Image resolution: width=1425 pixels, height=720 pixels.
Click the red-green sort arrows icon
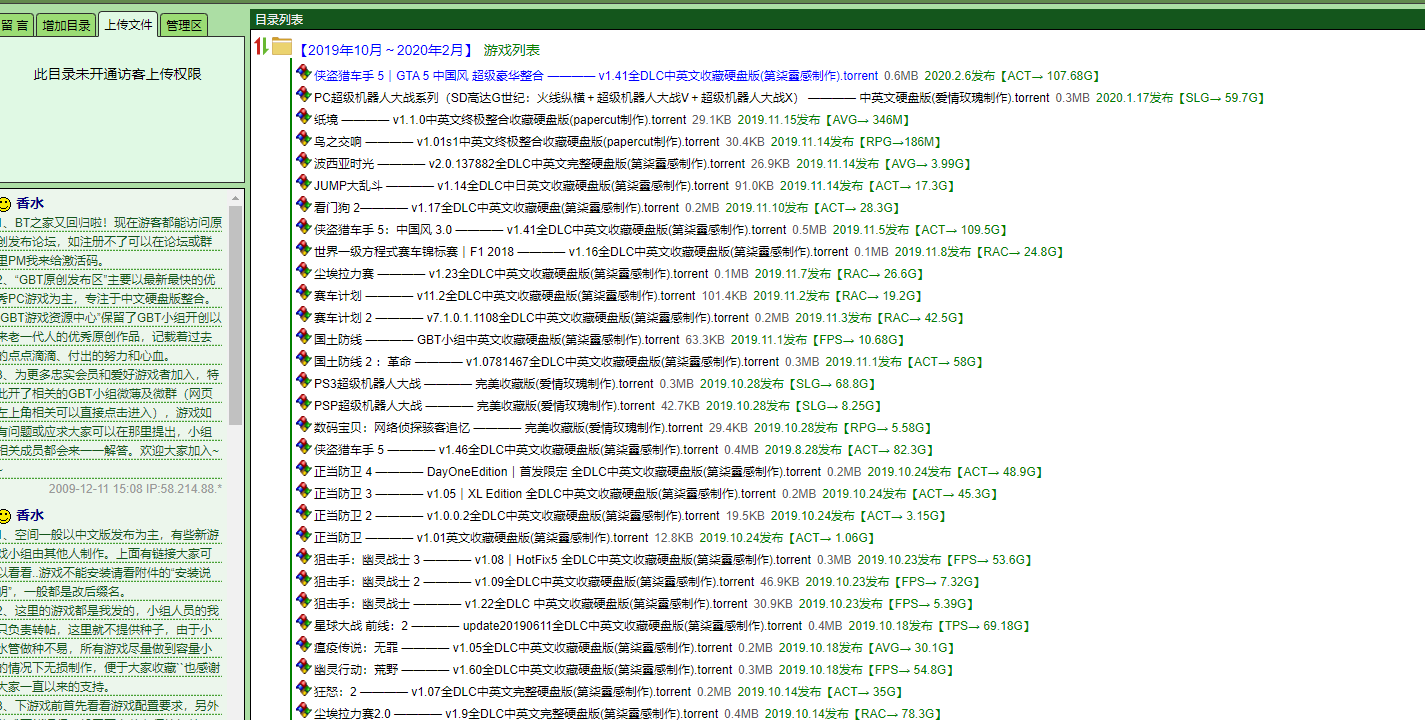pyautogui.click(x=260, y=47)
